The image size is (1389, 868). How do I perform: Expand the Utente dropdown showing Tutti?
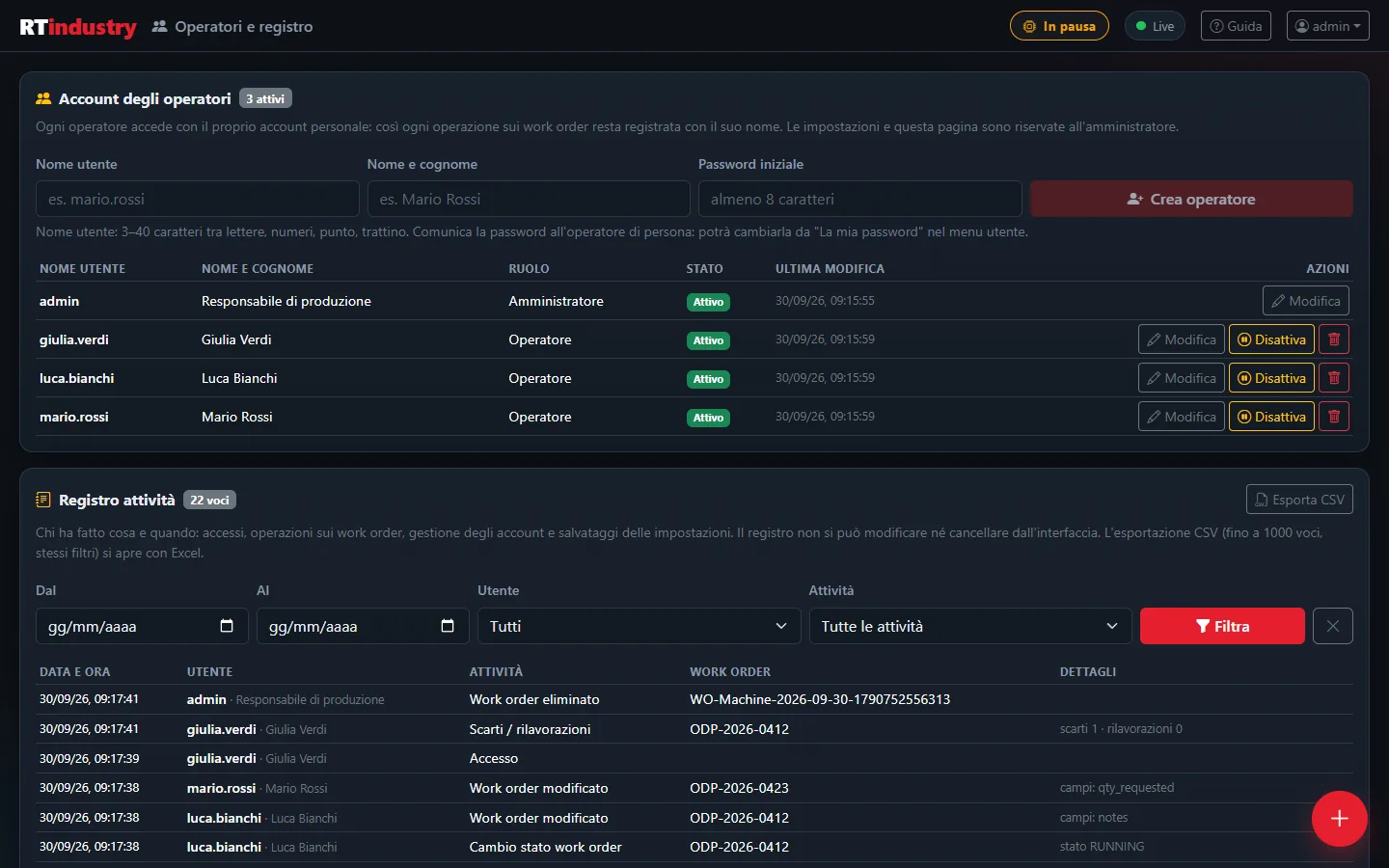click(x=640, y=626)
